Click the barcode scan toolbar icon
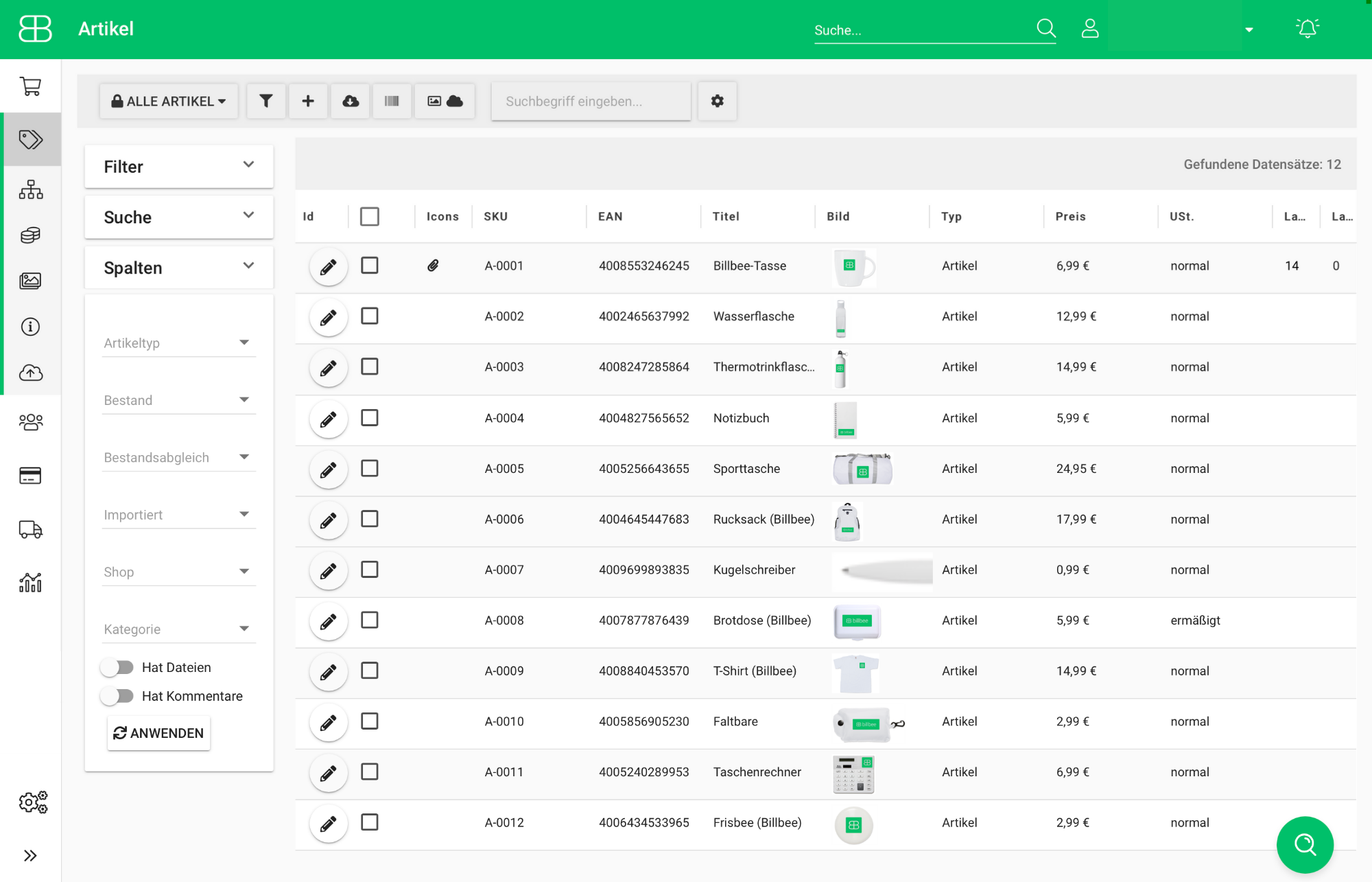Viewport: 1372px width, 882px height. coord(392,101)
